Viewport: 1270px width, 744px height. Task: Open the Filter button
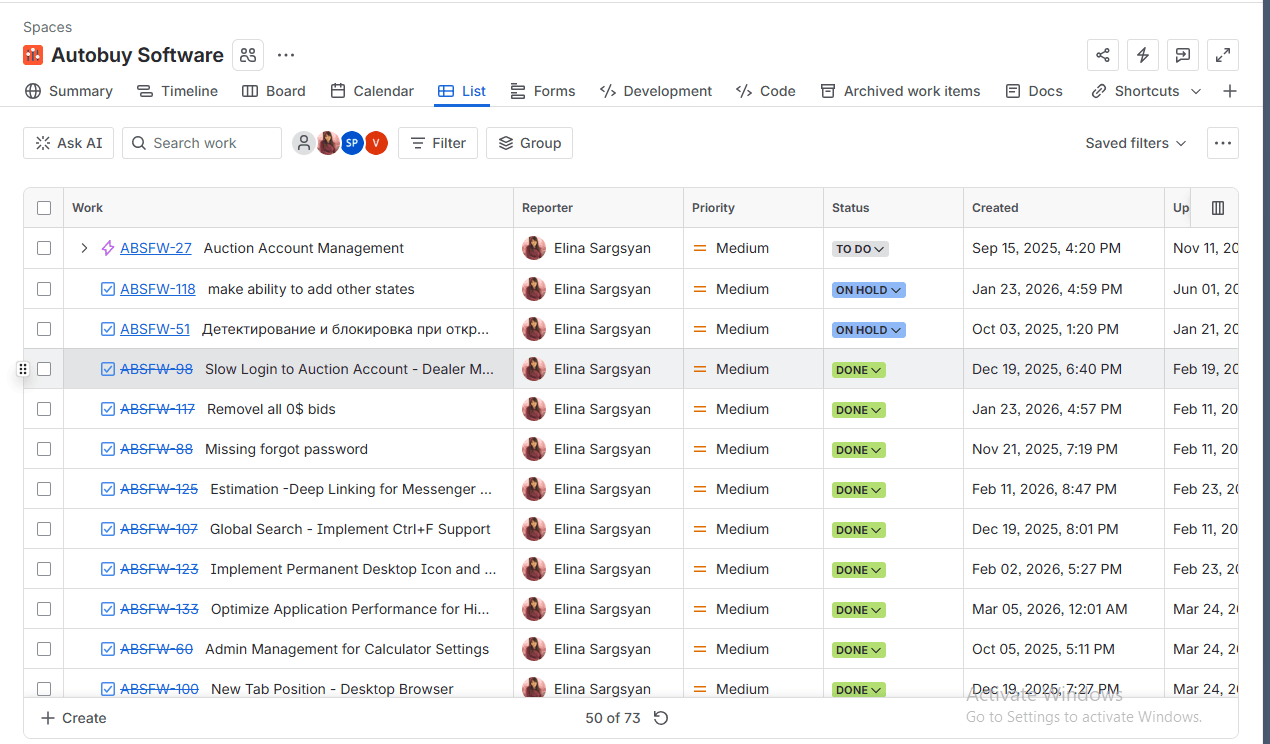pos(438,143)
